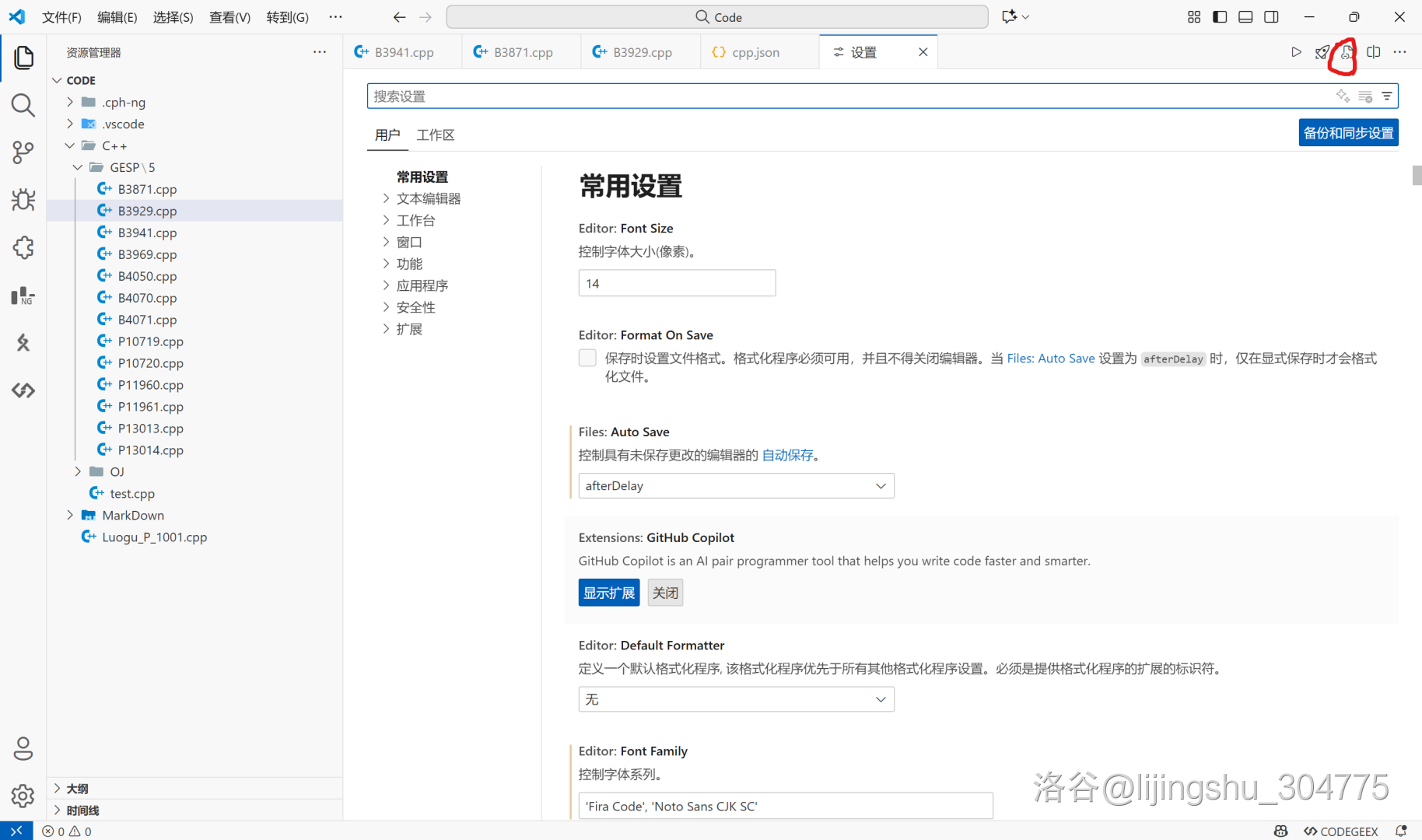Click the Run play icon in editor toolbar
Image resolution: width=1422 pixels, height=840 pixels.
point(1296,52)
